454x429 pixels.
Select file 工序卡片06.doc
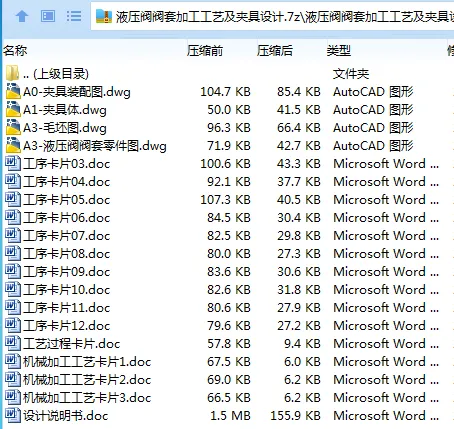[x=66, y=218]
